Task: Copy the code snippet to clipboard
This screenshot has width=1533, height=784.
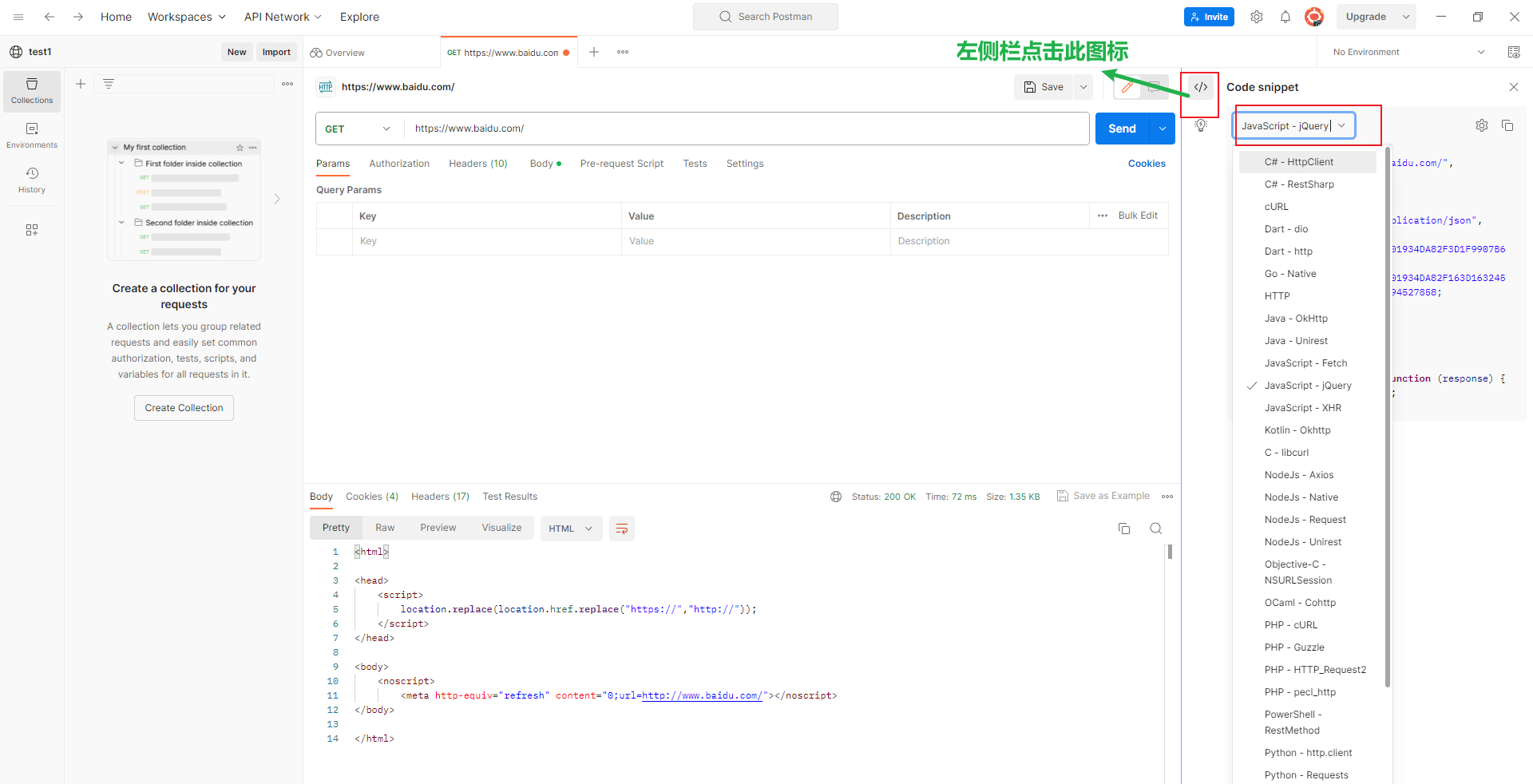Action: click(1507, 125)
